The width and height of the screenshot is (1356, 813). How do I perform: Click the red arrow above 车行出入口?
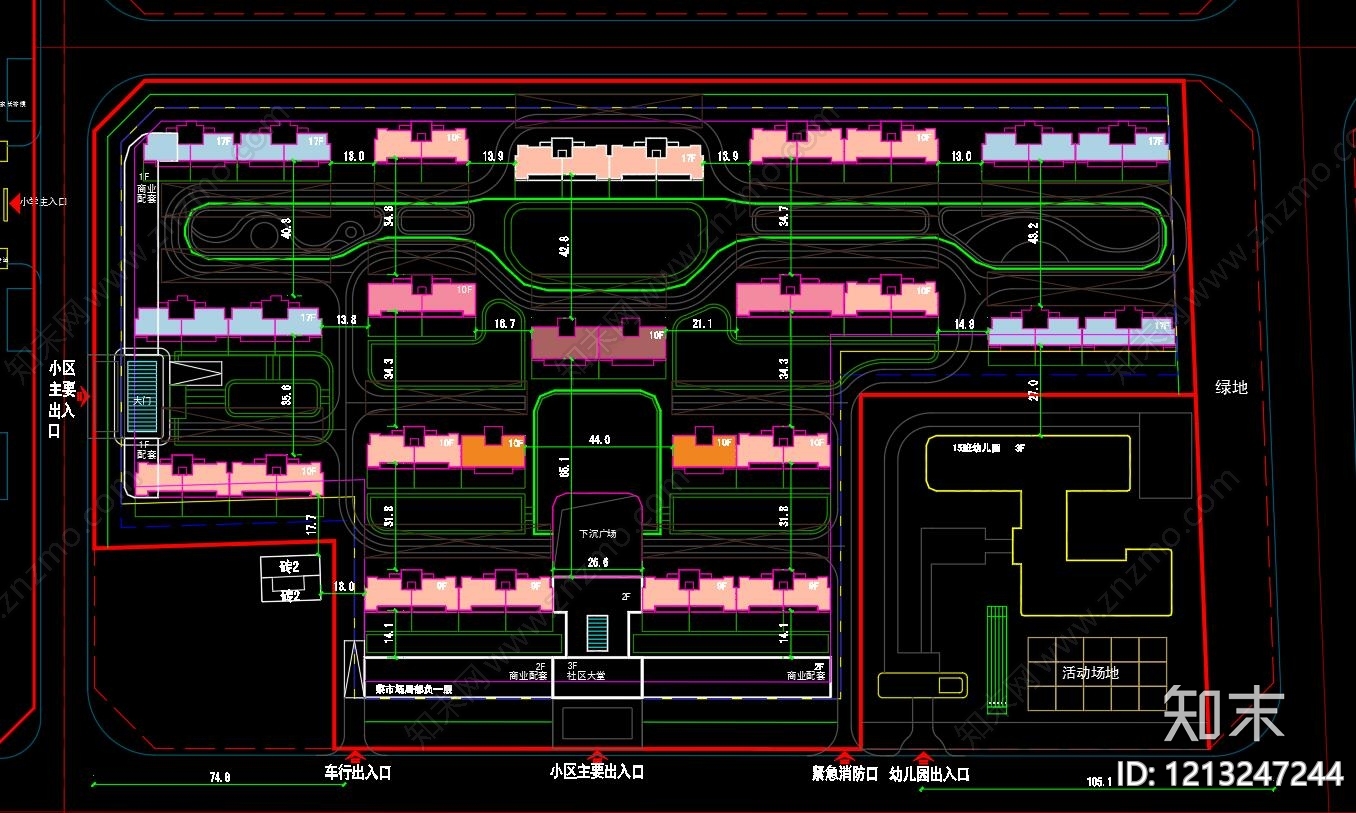(354, 756)
